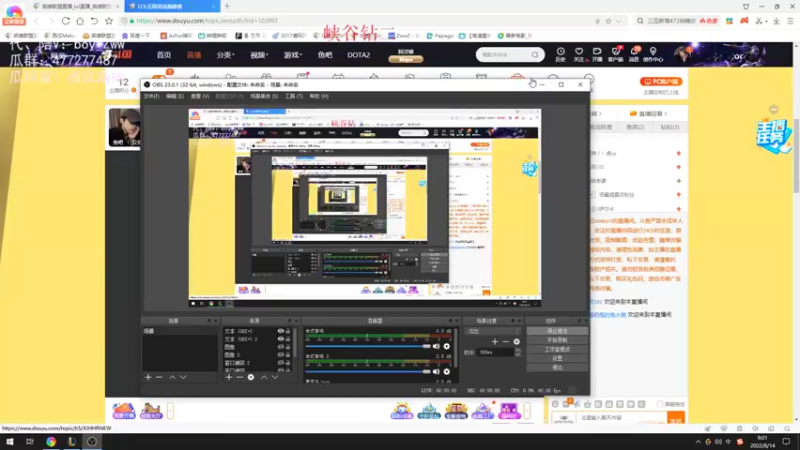Click the browser home icon
This screenshot has height=450, width=800.
click(80, 21)
